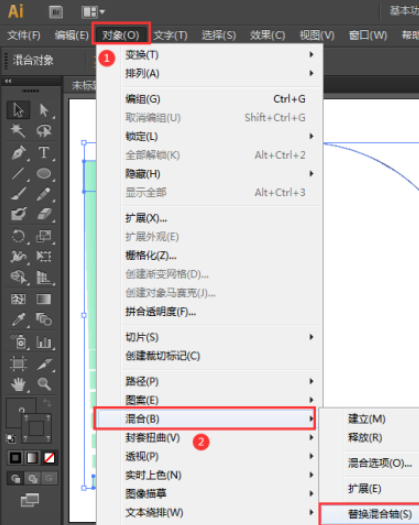Image resolution: width=419 pixels, height=525 pixels.
Task: Reset to default fill and stroke
Action: coord(11,439)
